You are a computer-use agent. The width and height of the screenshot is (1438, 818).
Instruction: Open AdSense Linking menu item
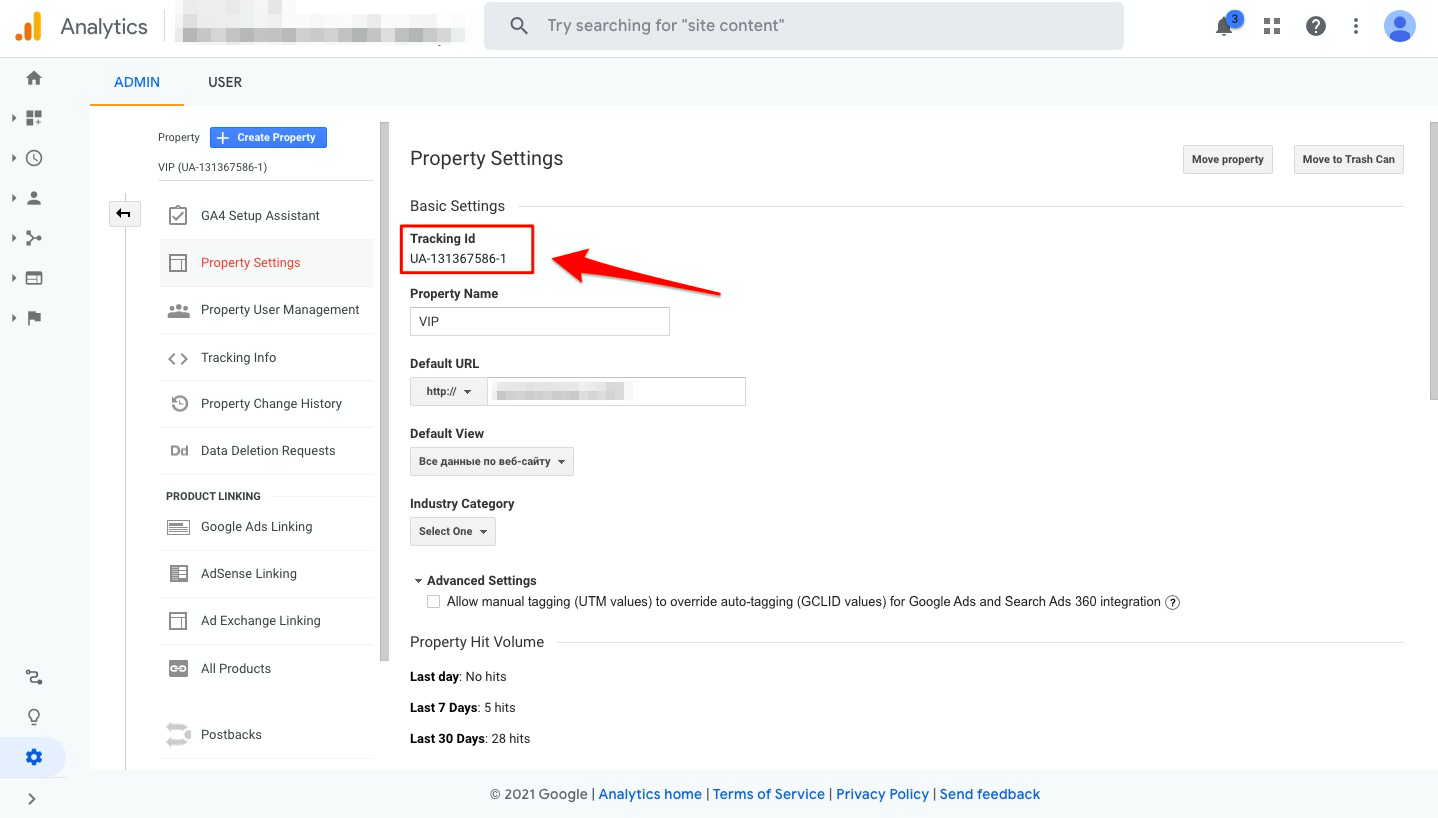coord(267,574)
